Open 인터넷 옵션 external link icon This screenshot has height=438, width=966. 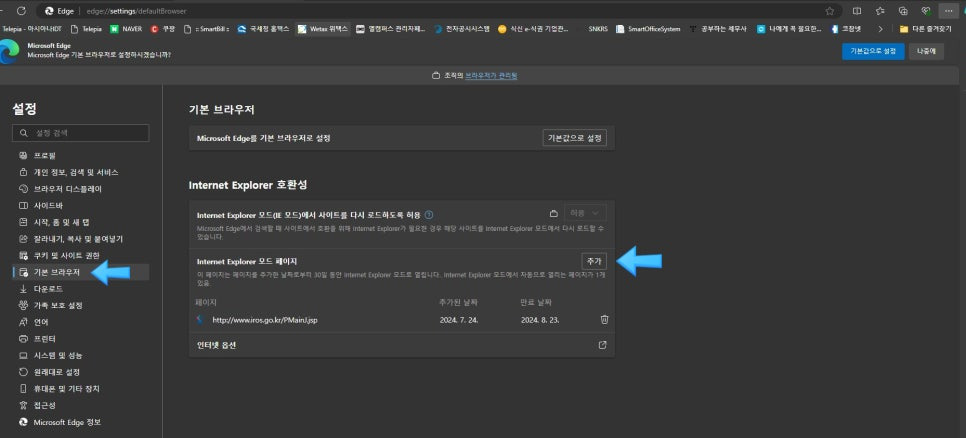[x=603, y=345]
